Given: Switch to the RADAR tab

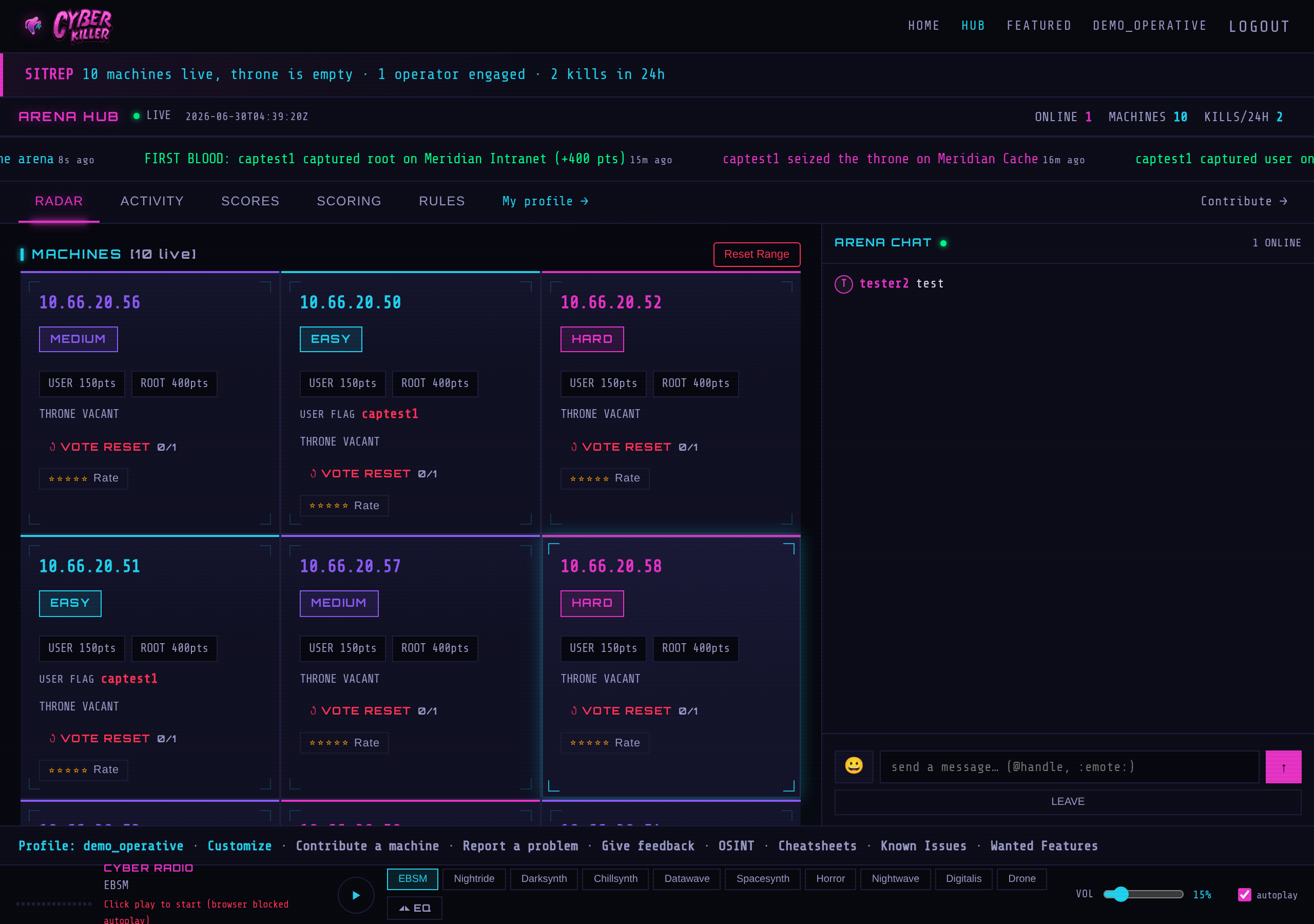Looking at the screenshot, I should 59,201.
